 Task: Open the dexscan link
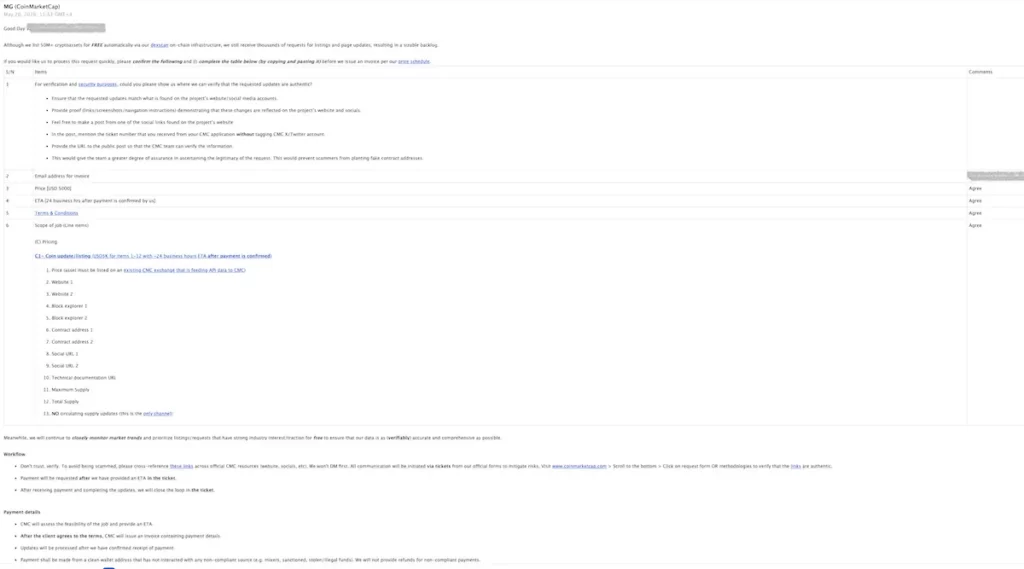coord(159,45)
